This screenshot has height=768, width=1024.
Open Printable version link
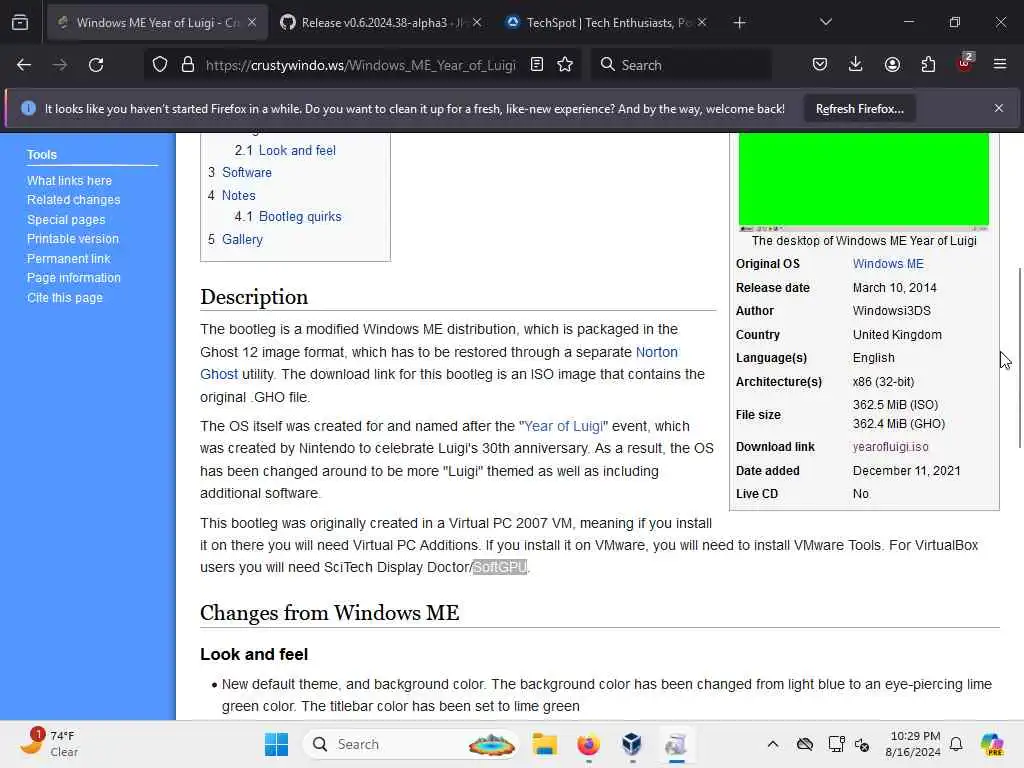pos(73,239)
